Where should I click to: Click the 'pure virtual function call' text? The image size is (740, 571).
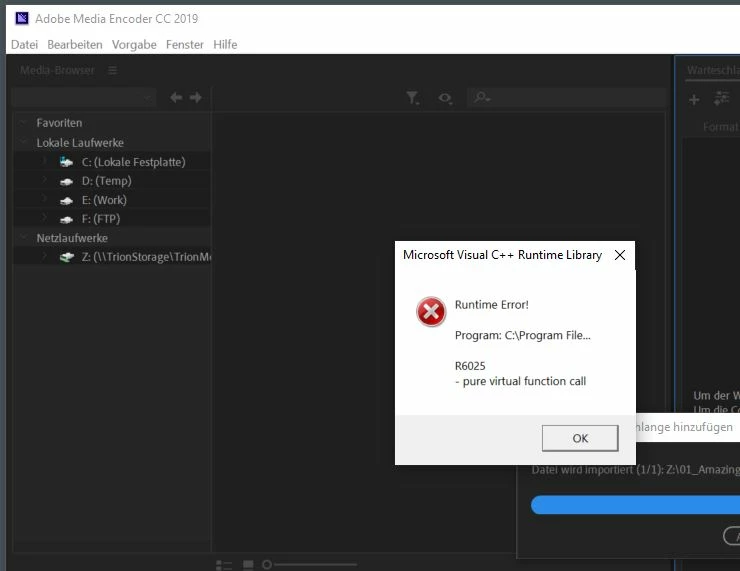click(524, 381)
